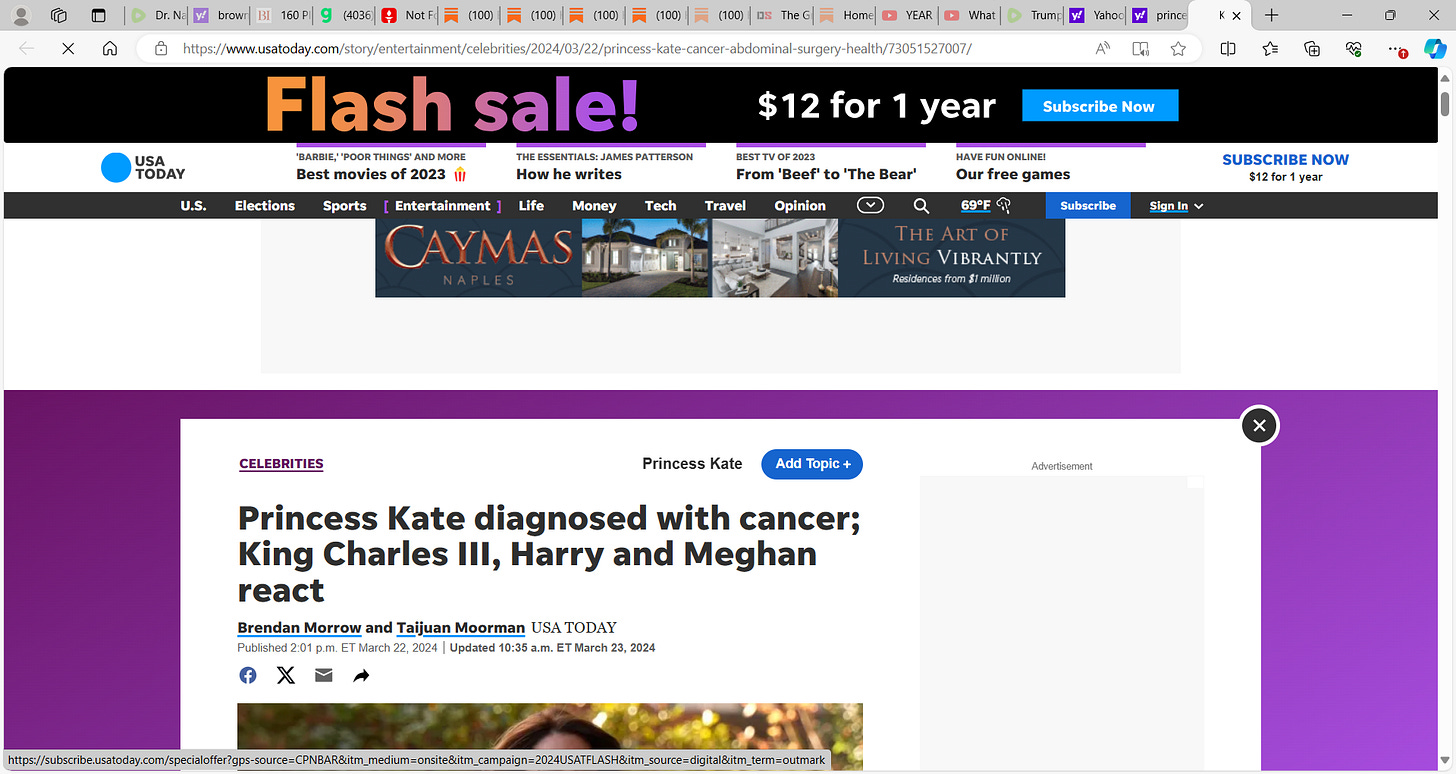Click the USA TODAY logo

point(143,167)
